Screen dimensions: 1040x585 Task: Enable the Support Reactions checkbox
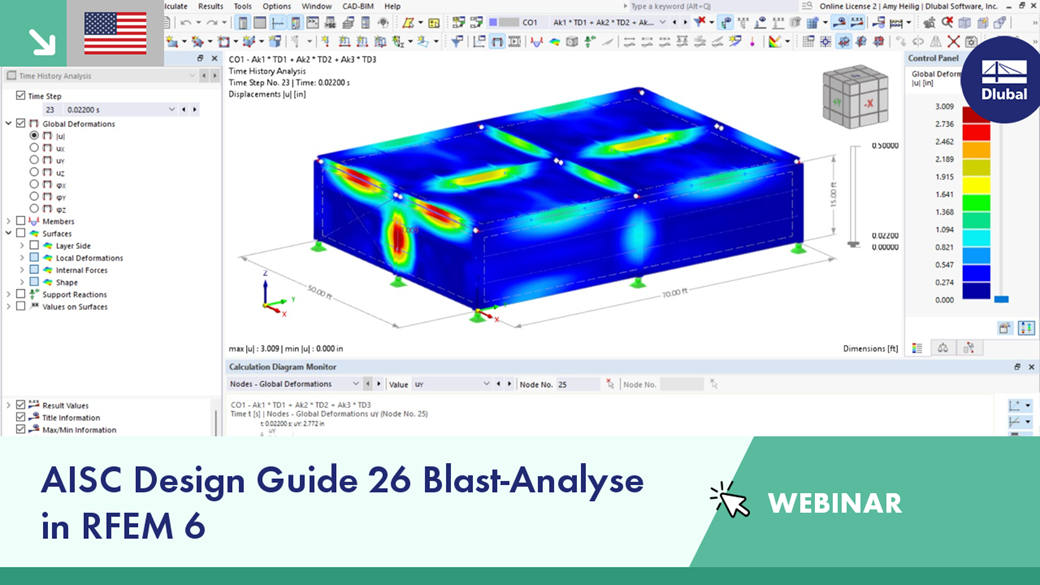(21, 294)
